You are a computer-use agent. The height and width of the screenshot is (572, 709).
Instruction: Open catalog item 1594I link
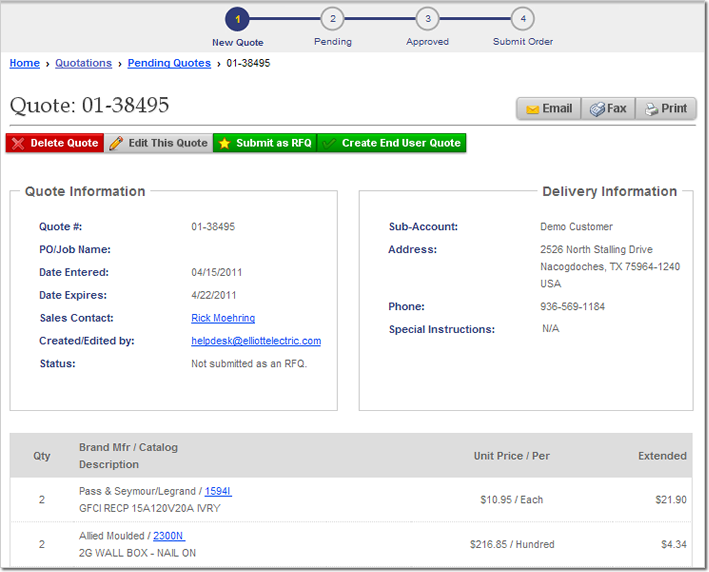tap(218, 491)
